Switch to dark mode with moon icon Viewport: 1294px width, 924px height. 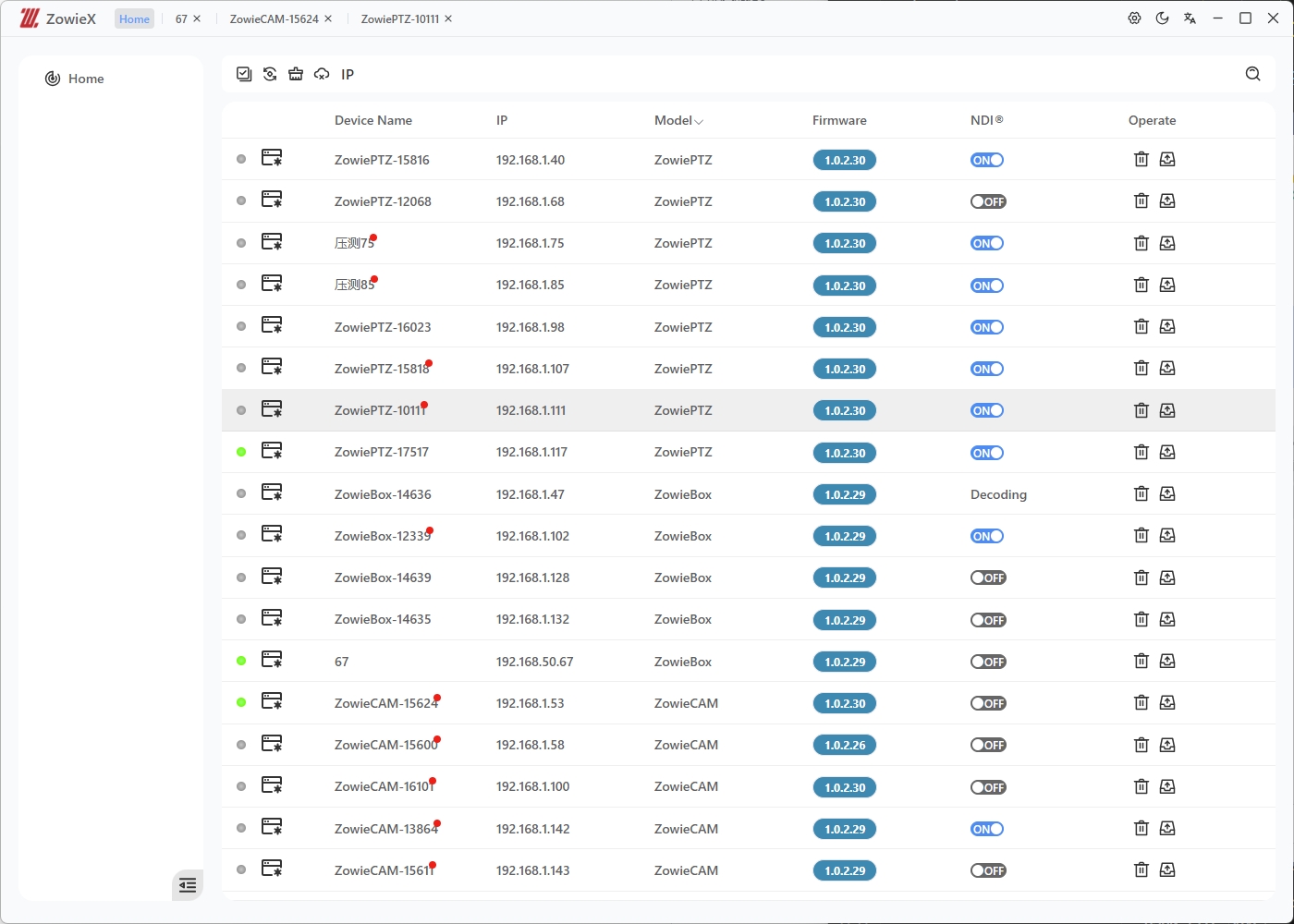tap(1162, 18)
